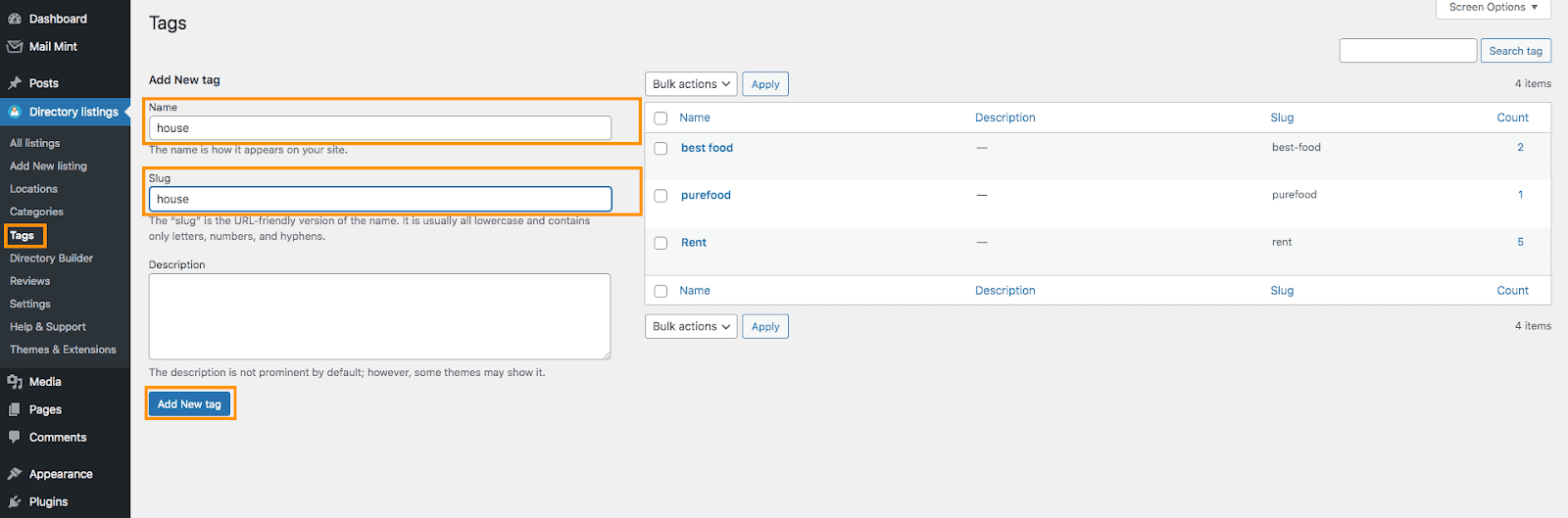Click the Comments bubble icon

tap(15, 437)
